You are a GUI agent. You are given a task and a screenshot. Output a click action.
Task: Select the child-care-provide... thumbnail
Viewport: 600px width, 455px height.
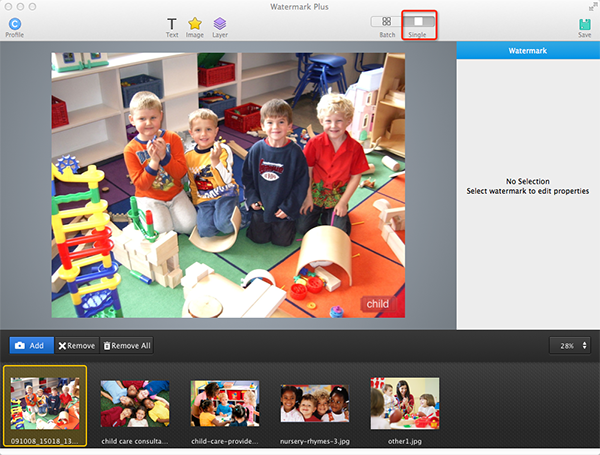point(225,403)
